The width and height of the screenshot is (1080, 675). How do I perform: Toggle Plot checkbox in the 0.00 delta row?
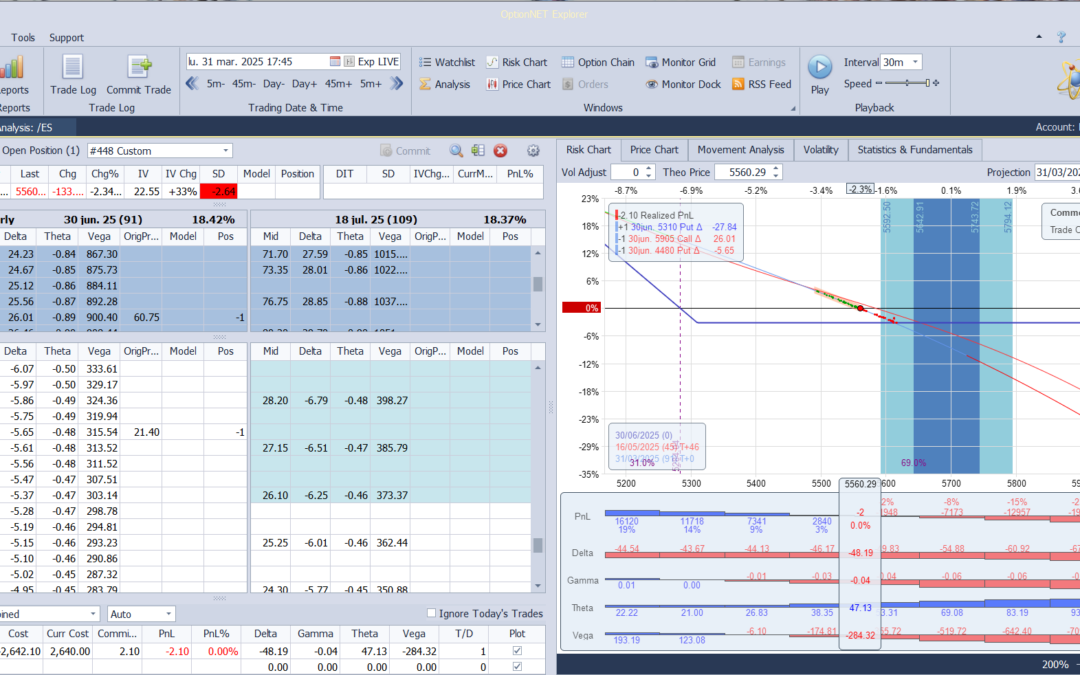[517, 667]
